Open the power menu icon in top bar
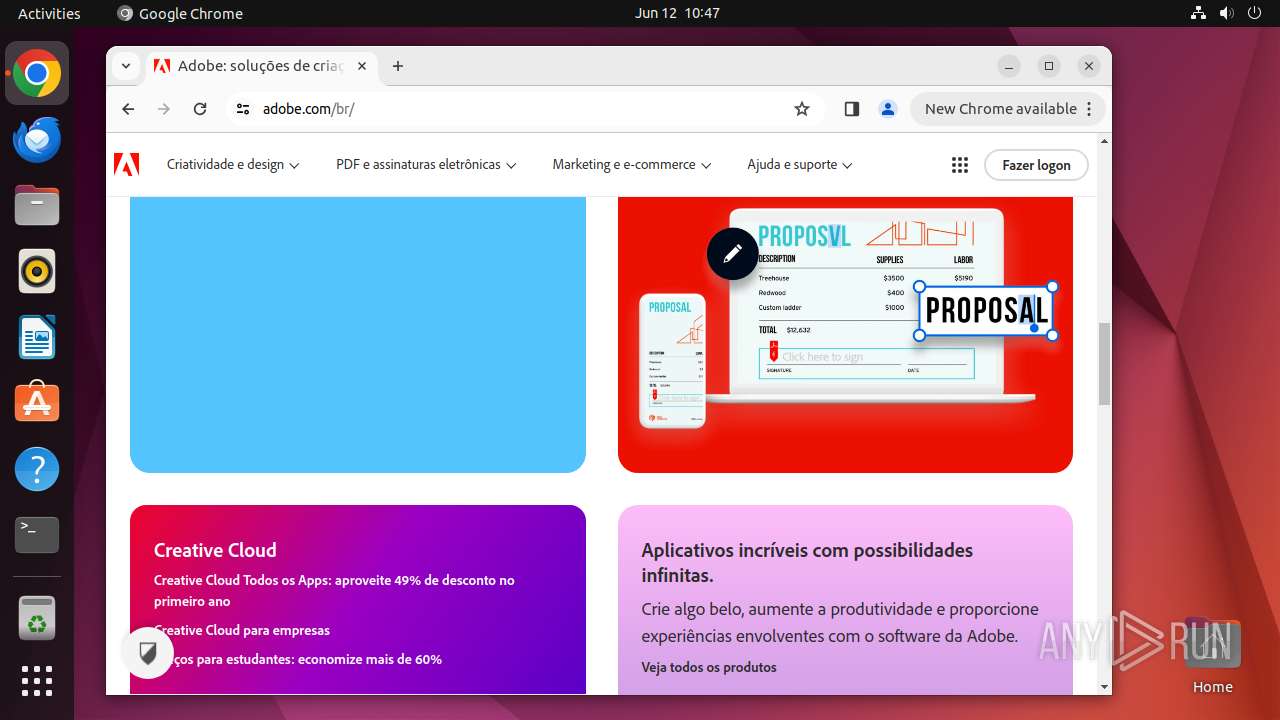Viewport: 1280px width, 720px height. (1255, 13)
